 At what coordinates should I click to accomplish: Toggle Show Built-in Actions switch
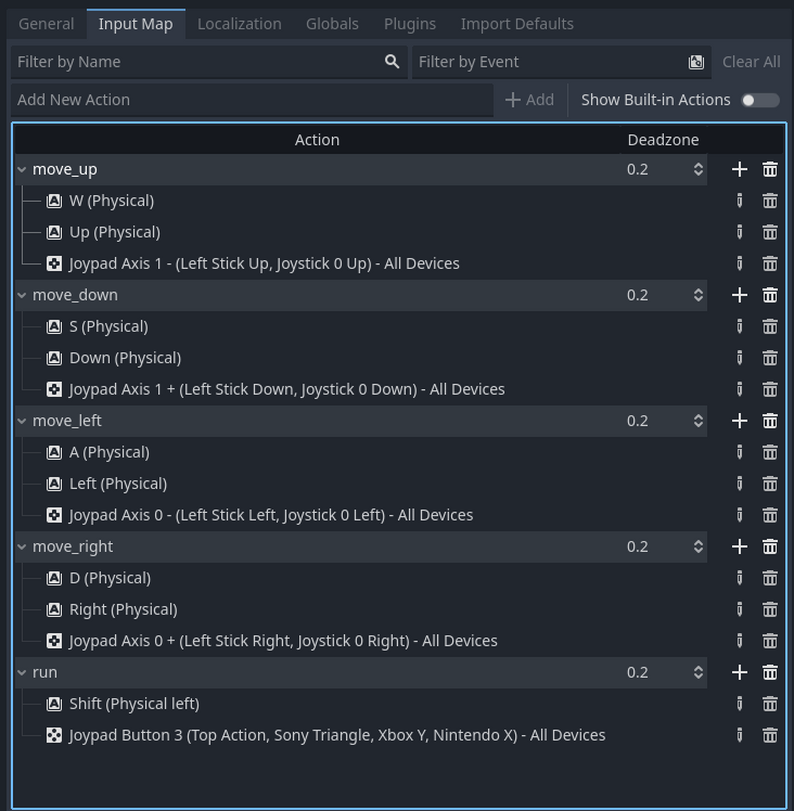coord(760,100)
